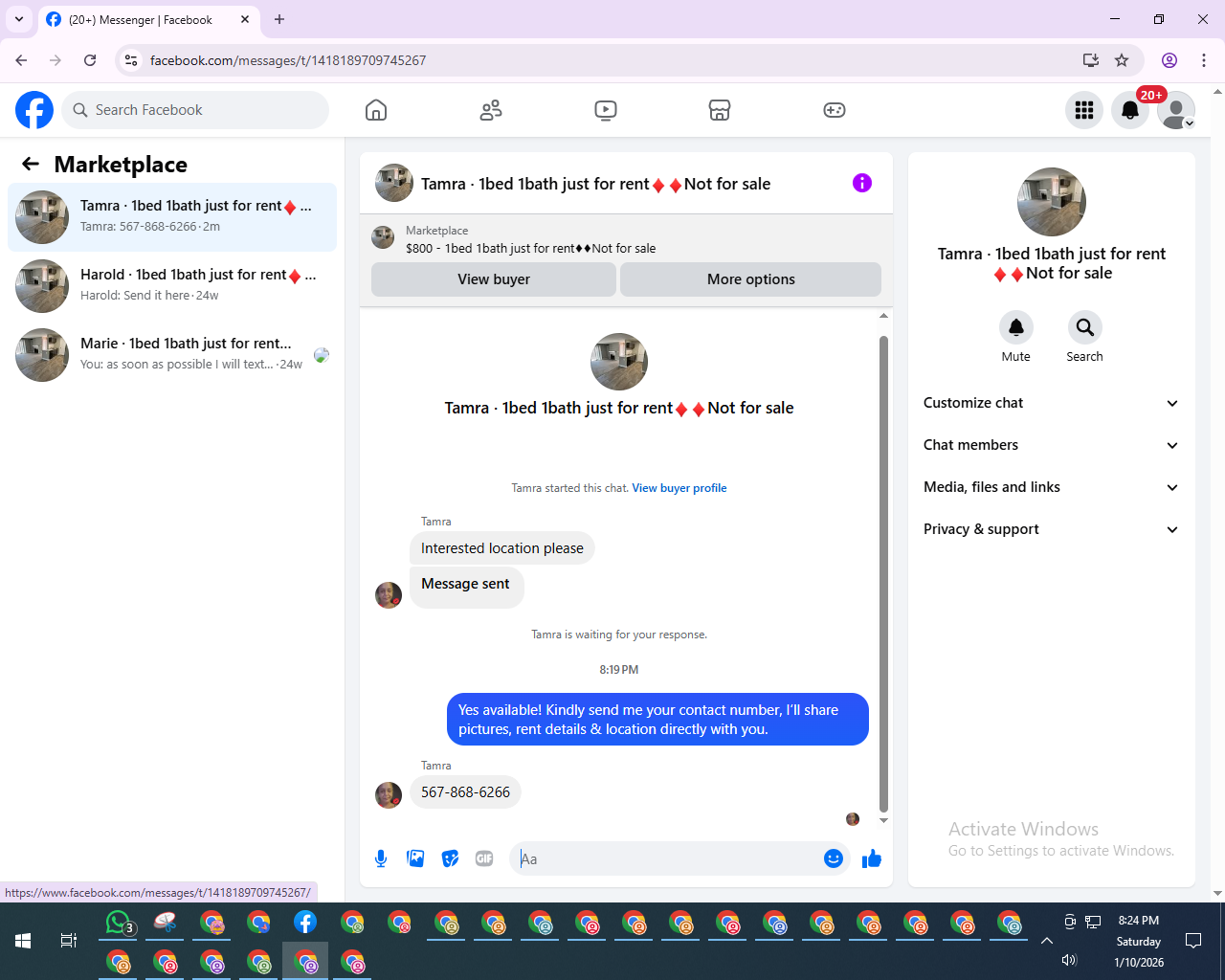Open the Marketplace storefront icon
The image size is (1225, 980).
pos(720,110)
